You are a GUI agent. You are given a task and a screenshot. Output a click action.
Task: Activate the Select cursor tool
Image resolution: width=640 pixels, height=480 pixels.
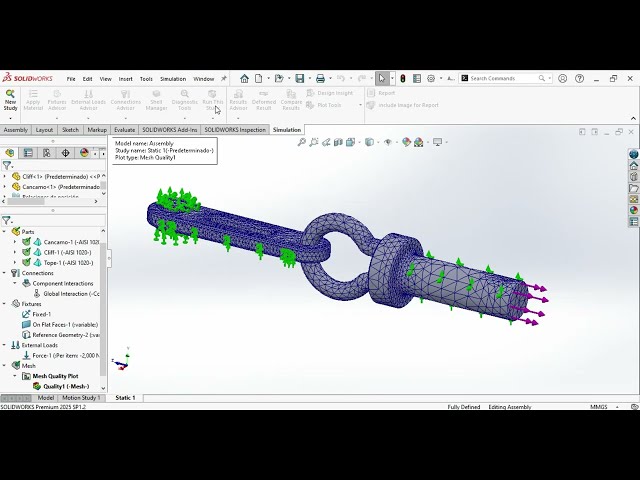(382, 78)
